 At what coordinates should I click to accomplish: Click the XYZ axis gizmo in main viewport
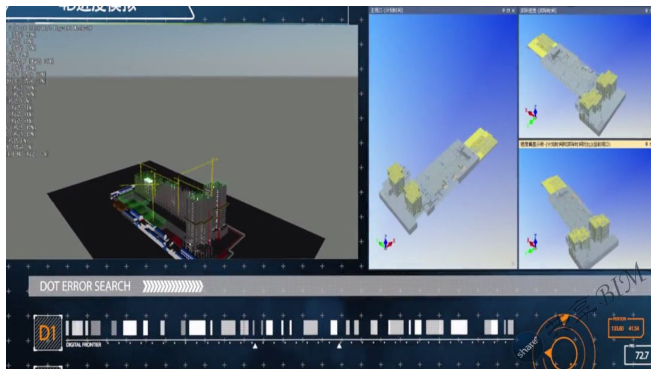(386, 243)
